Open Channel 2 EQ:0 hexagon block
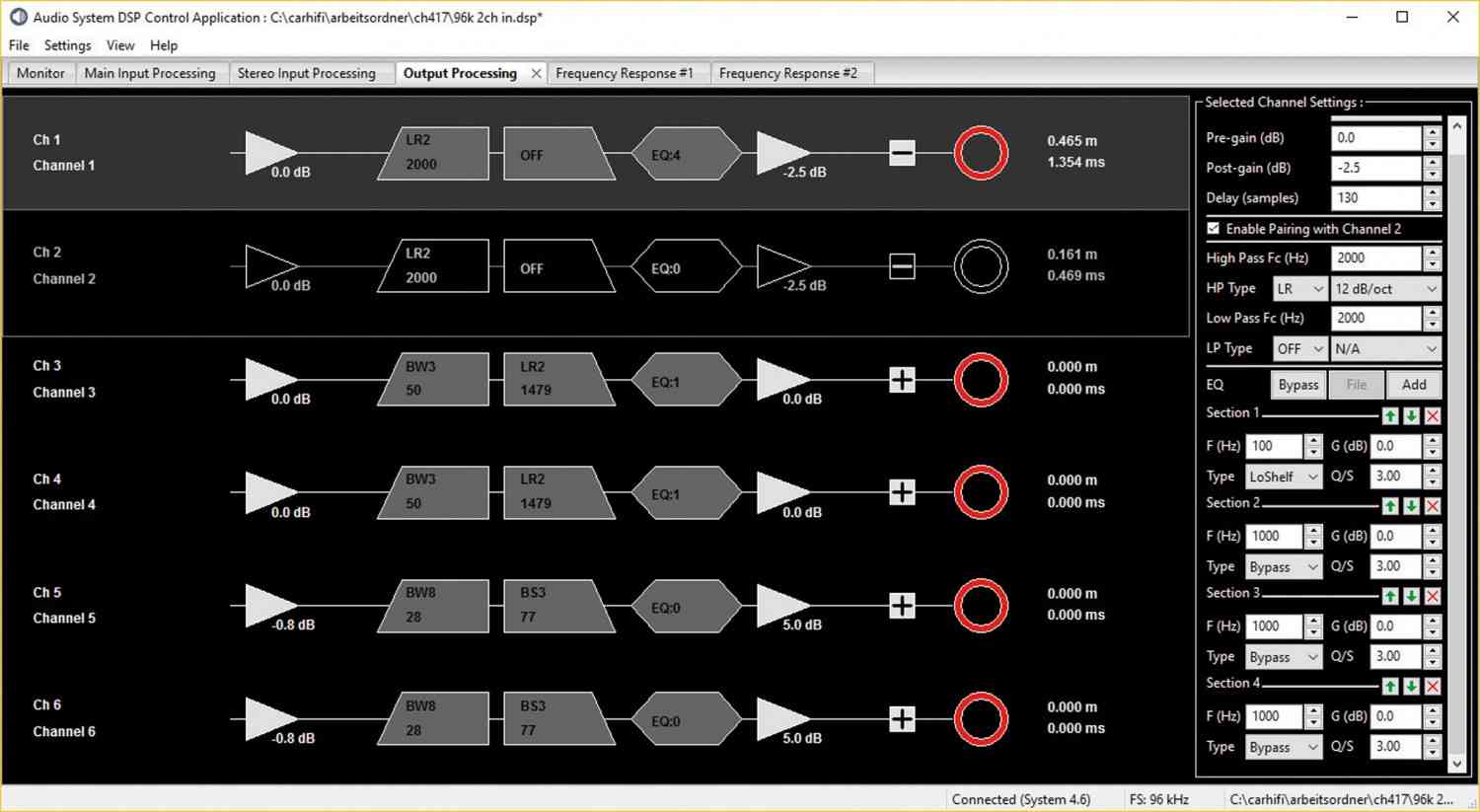 point(686,266)
